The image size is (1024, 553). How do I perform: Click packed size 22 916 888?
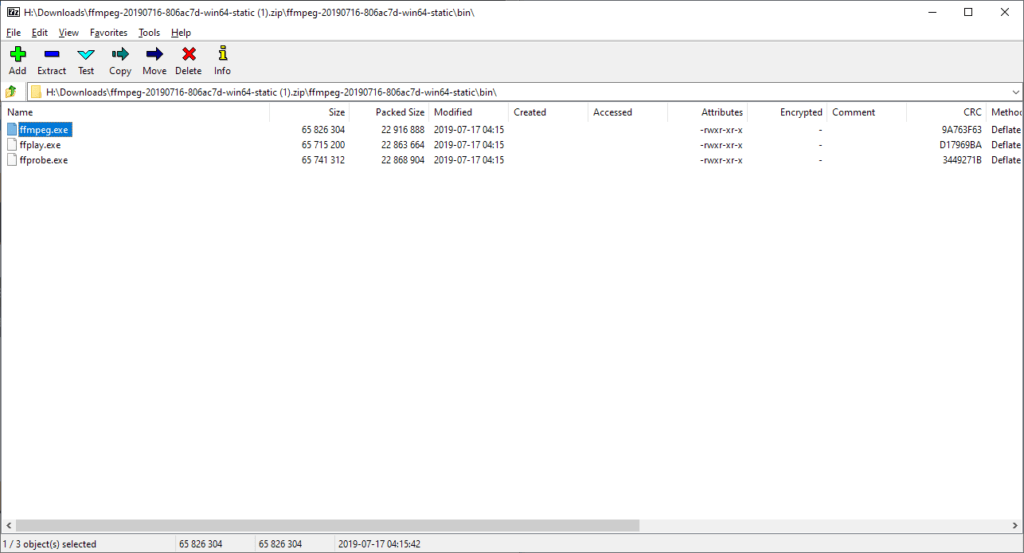(x=402, y=130)
